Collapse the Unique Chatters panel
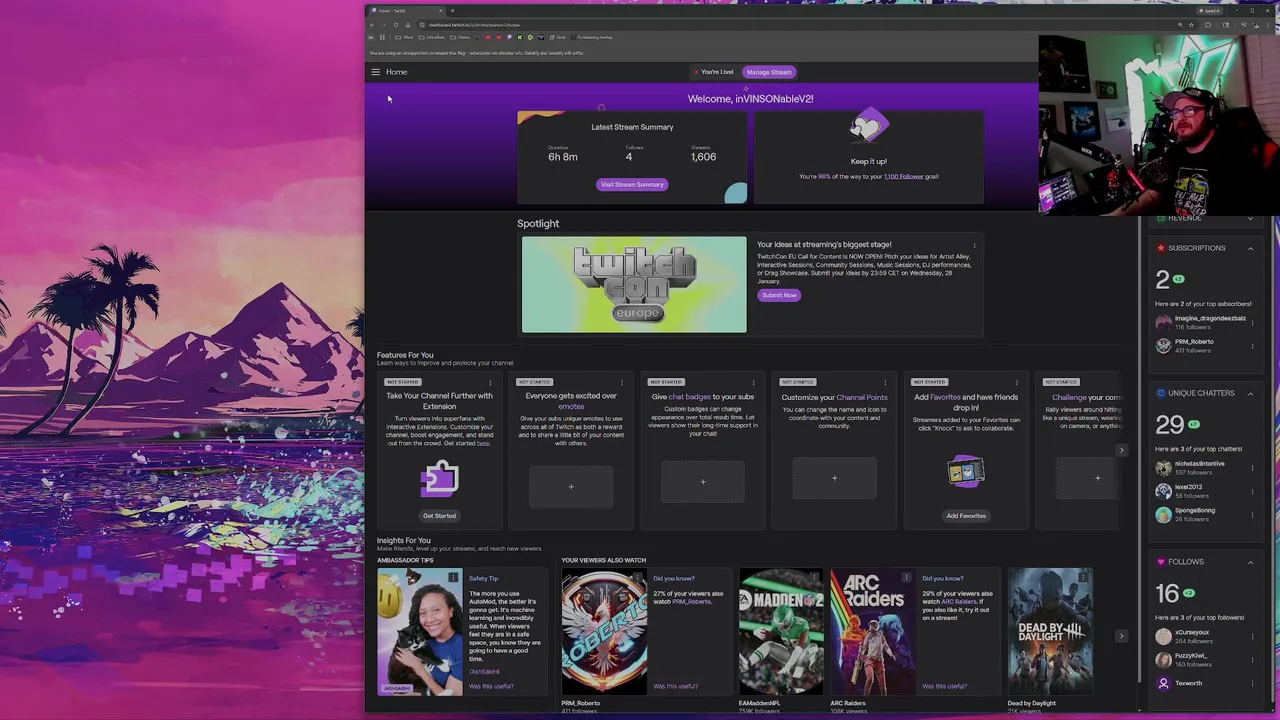Screen dimensions: 1280x720 1250,393
